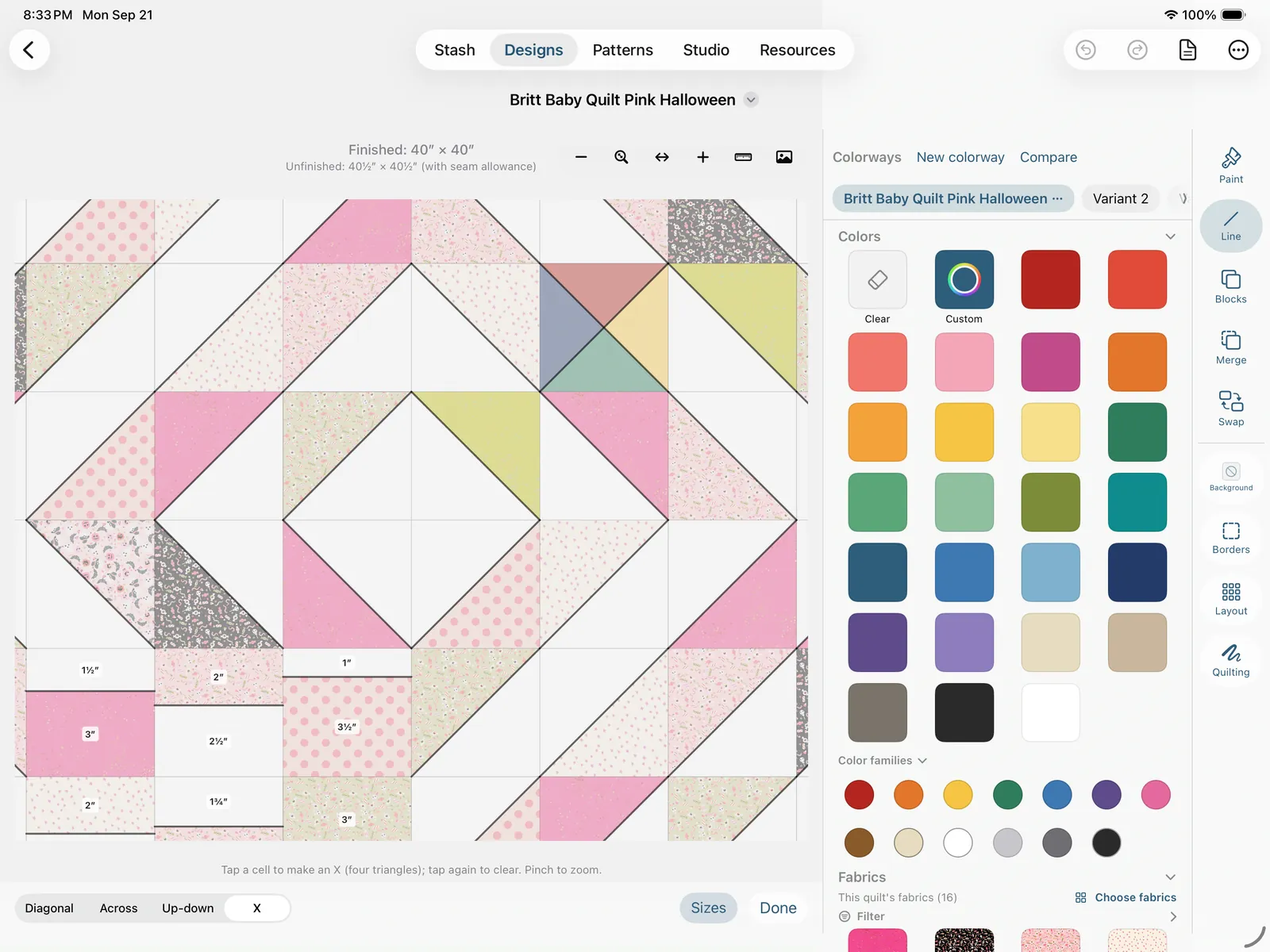Open the Layout tool

point(1230,599)
